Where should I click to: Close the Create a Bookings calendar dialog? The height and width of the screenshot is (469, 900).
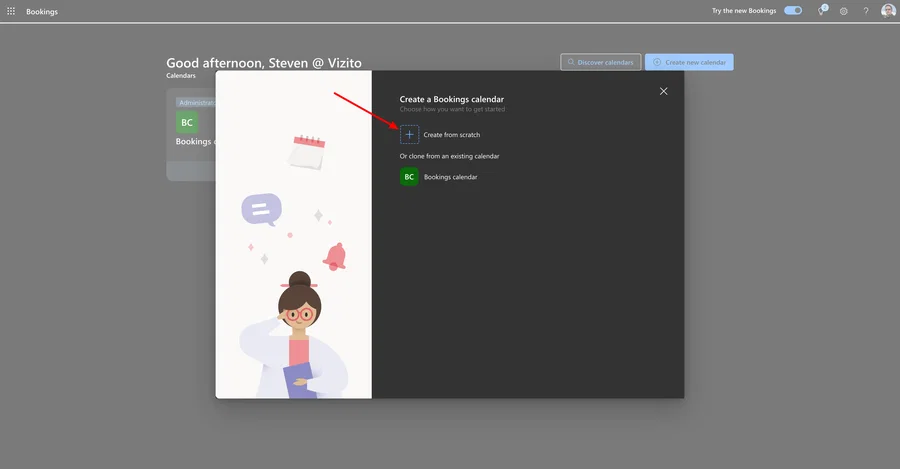[664, 91]
